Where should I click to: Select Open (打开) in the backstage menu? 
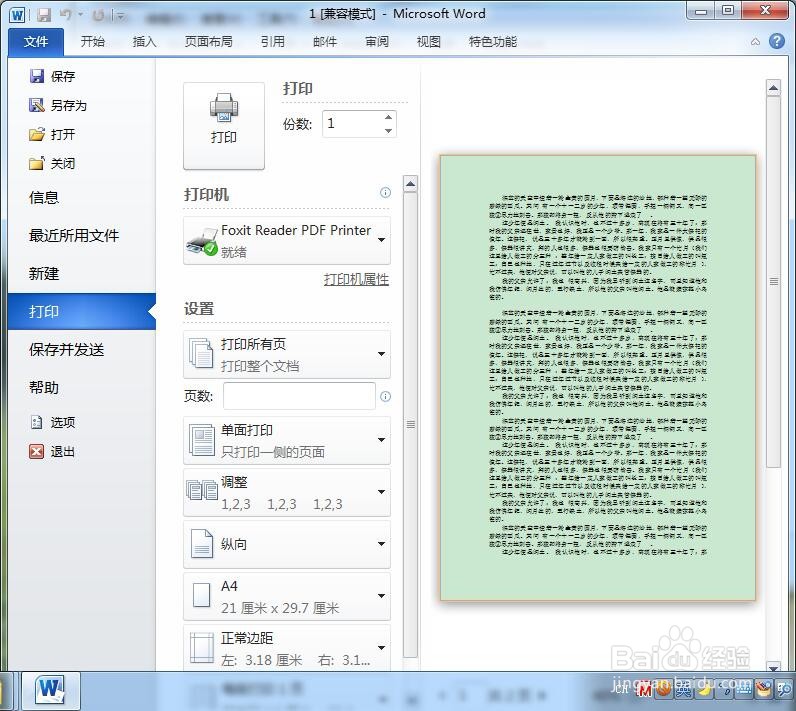point(52,134)
